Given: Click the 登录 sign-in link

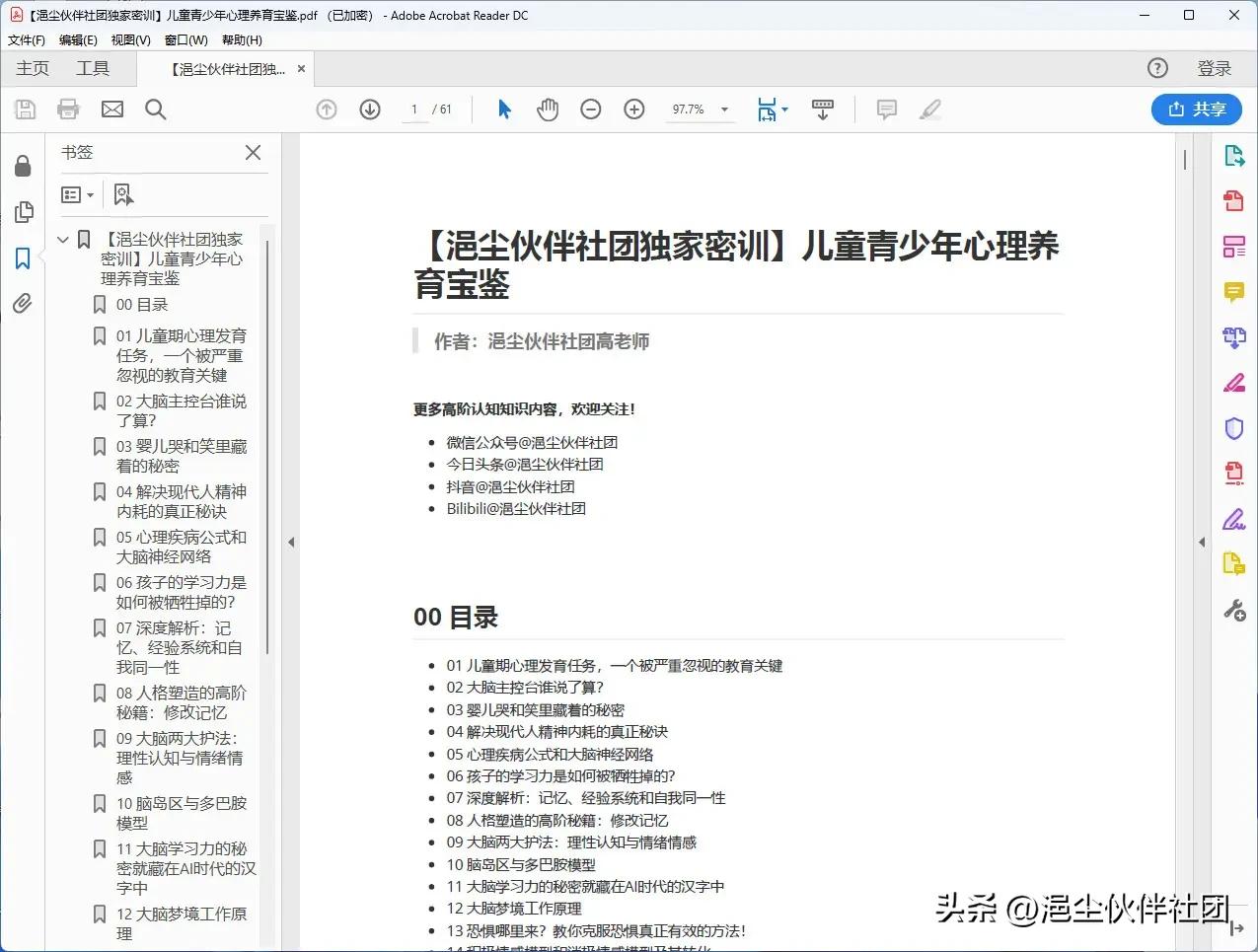Looking at the screenshot, I should 1215,68.
